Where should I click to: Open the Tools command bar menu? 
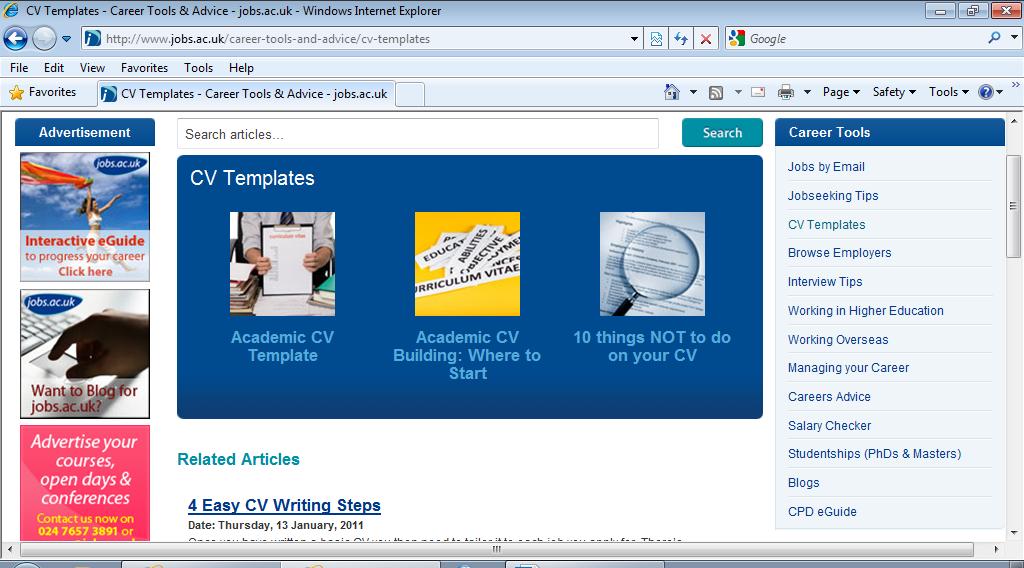coord(948,92)
